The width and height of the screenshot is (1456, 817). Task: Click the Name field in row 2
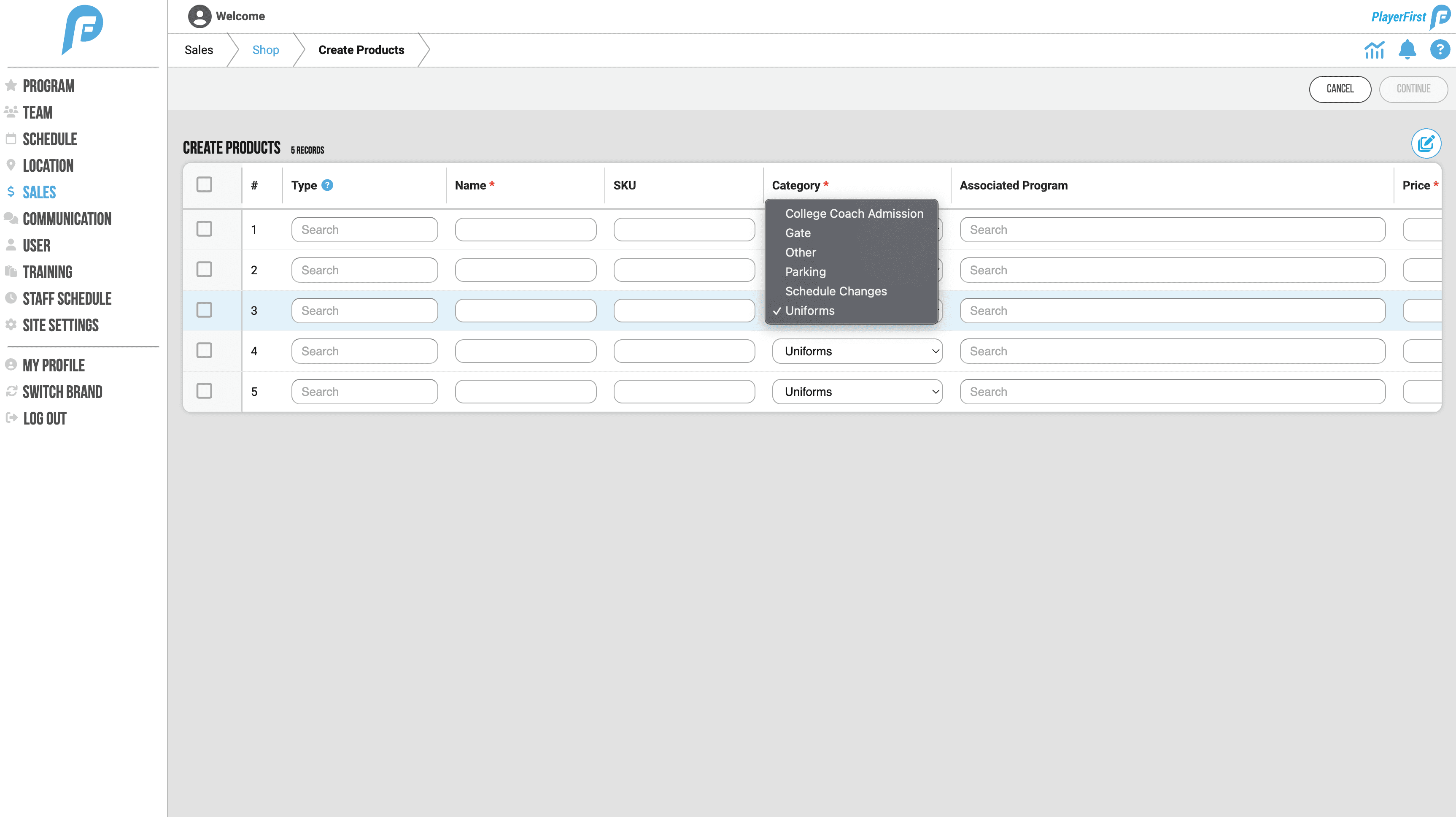tap(525, 270)
